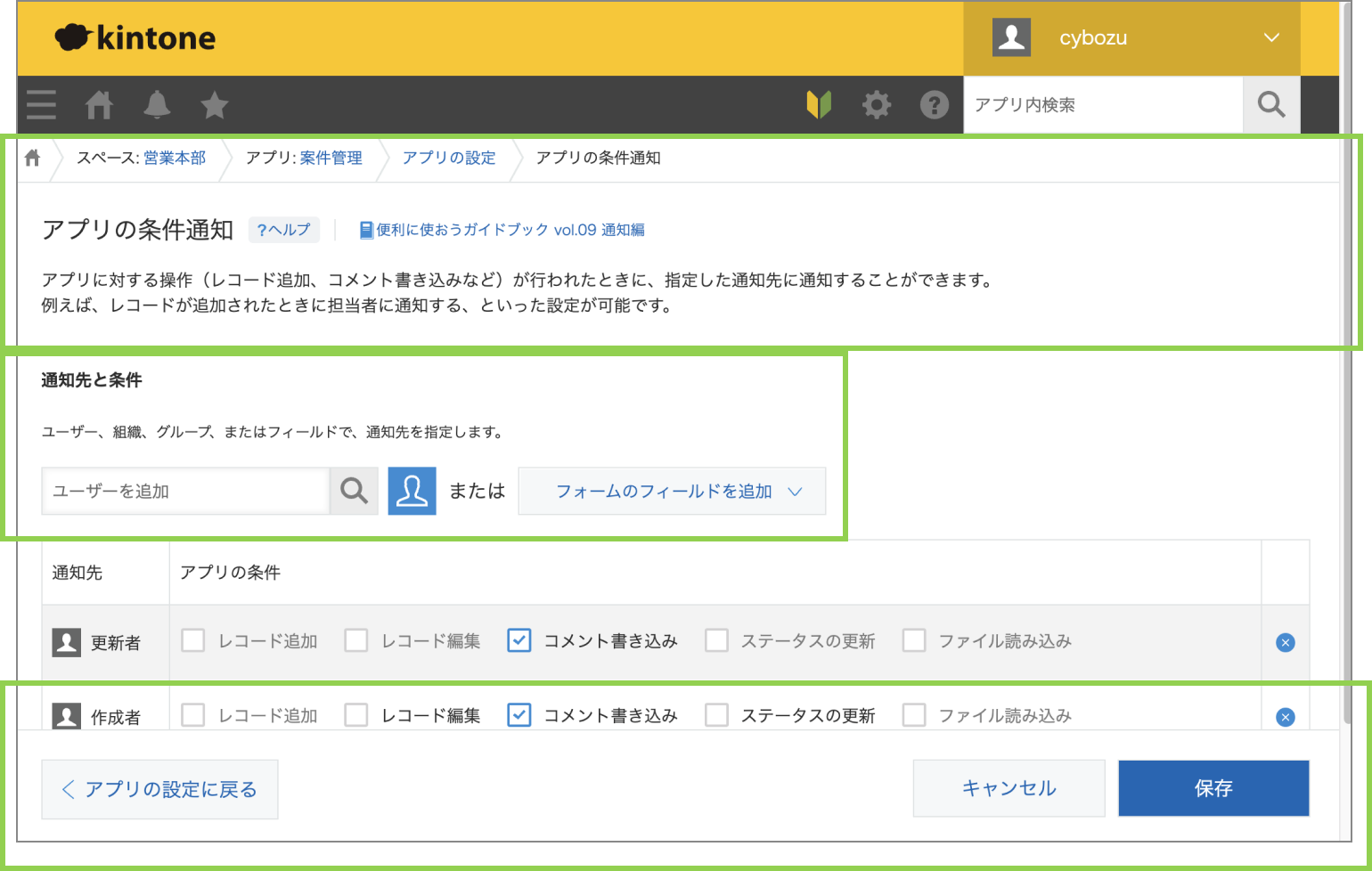Viewport: 1372px width, 871px height.
Task: Save settings with the 保存 button
Action: 1213,788
